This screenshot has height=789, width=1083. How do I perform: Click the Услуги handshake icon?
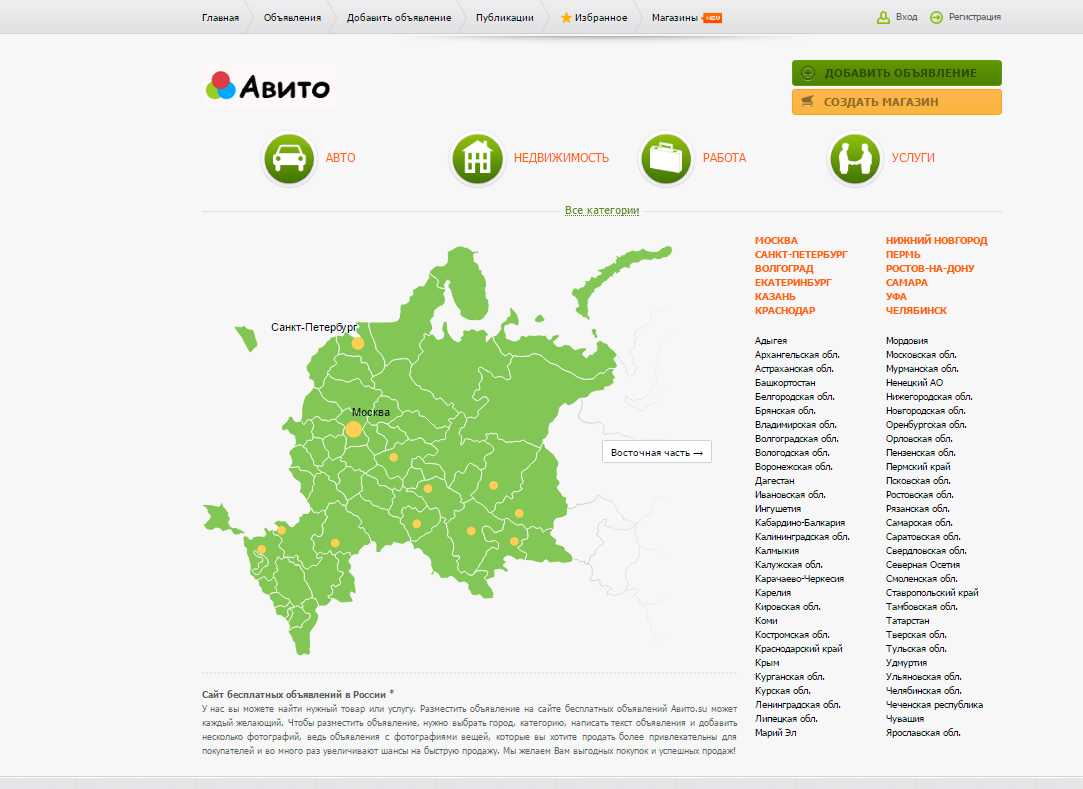855,159
